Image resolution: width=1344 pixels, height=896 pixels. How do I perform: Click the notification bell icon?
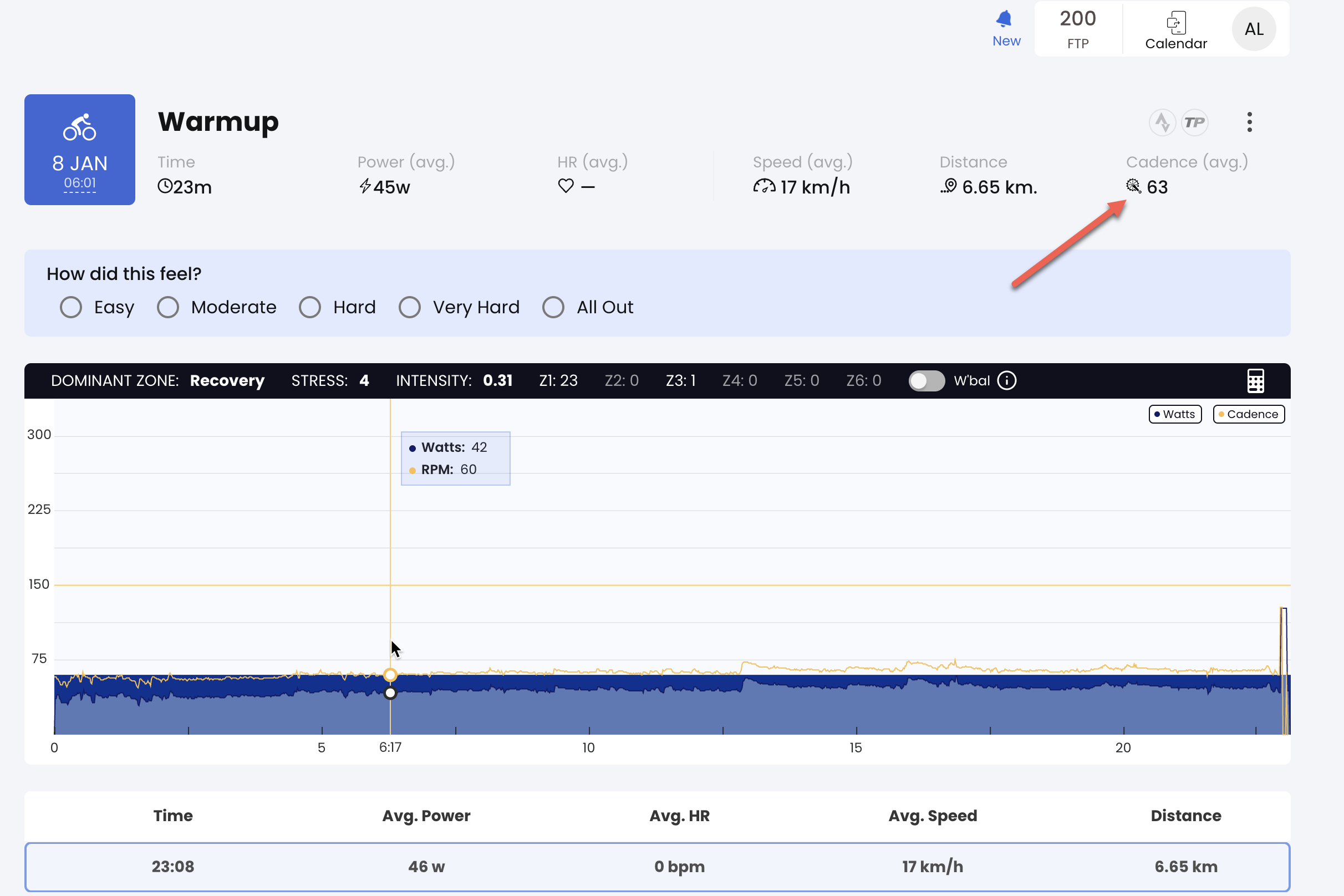click(x=1004, y=20)
